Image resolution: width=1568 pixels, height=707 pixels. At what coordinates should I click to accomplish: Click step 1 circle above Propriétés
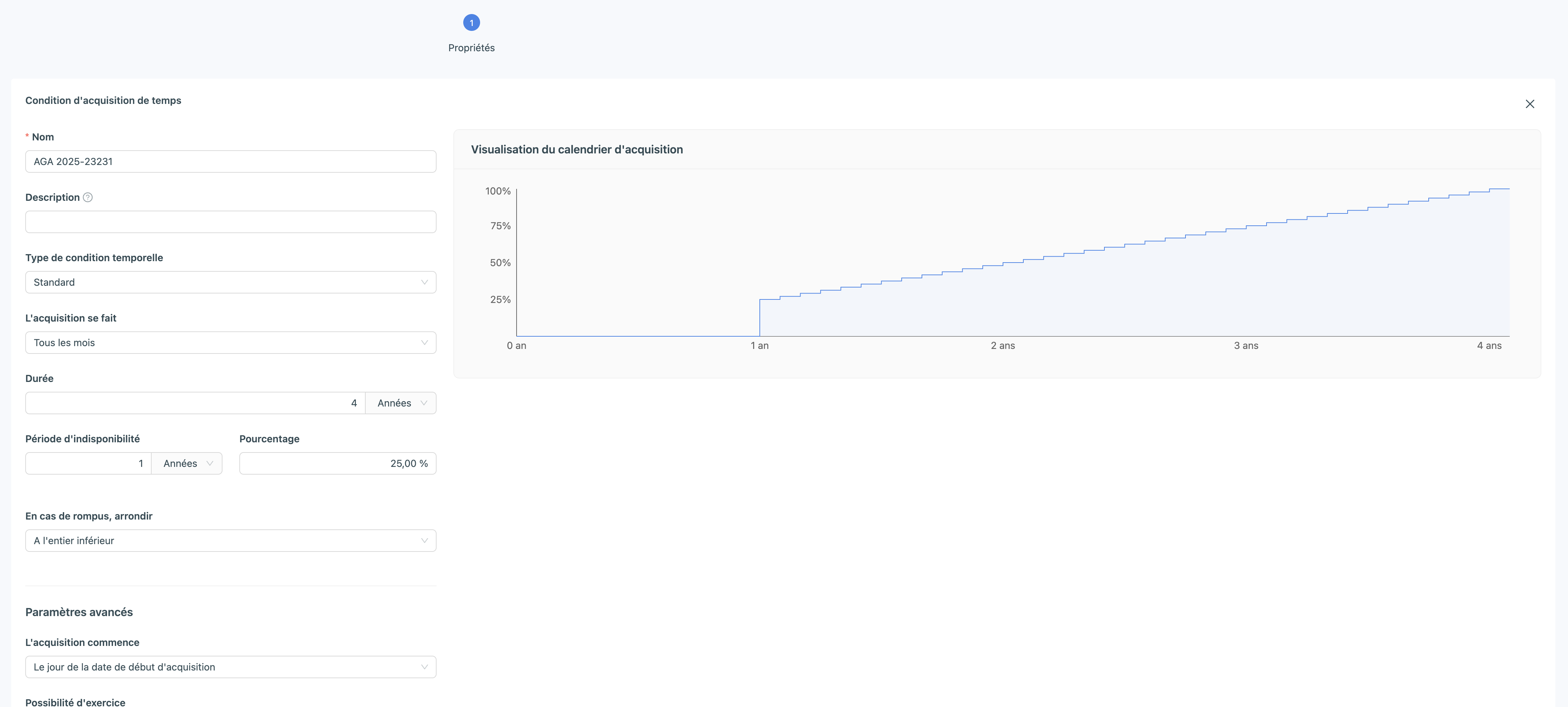coord(471,23)
